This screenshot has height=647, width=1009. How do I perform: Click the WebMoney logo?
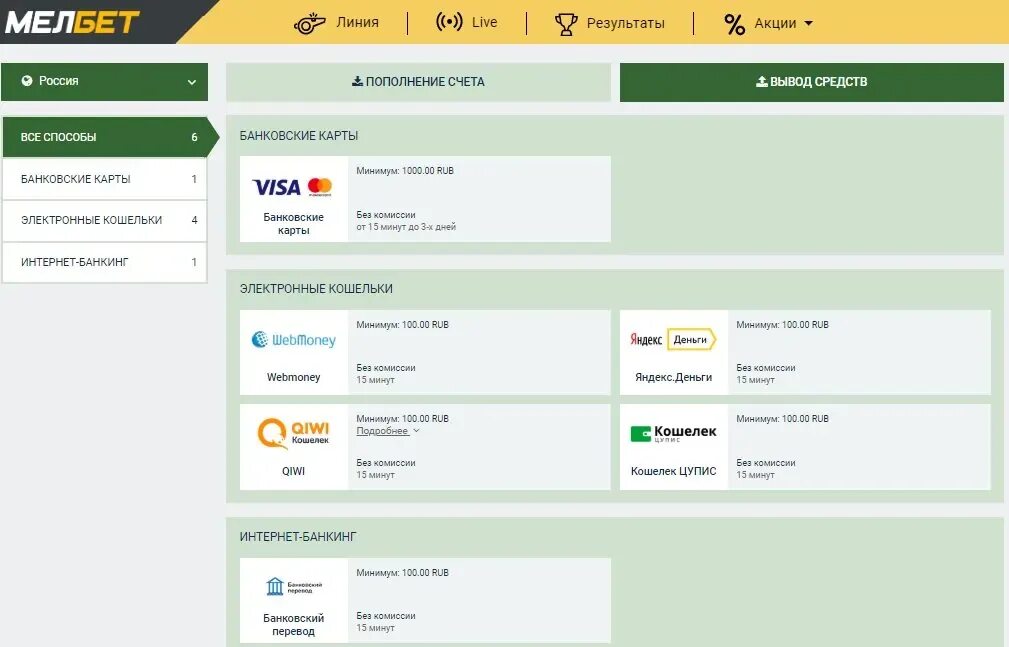click(293, 340)
